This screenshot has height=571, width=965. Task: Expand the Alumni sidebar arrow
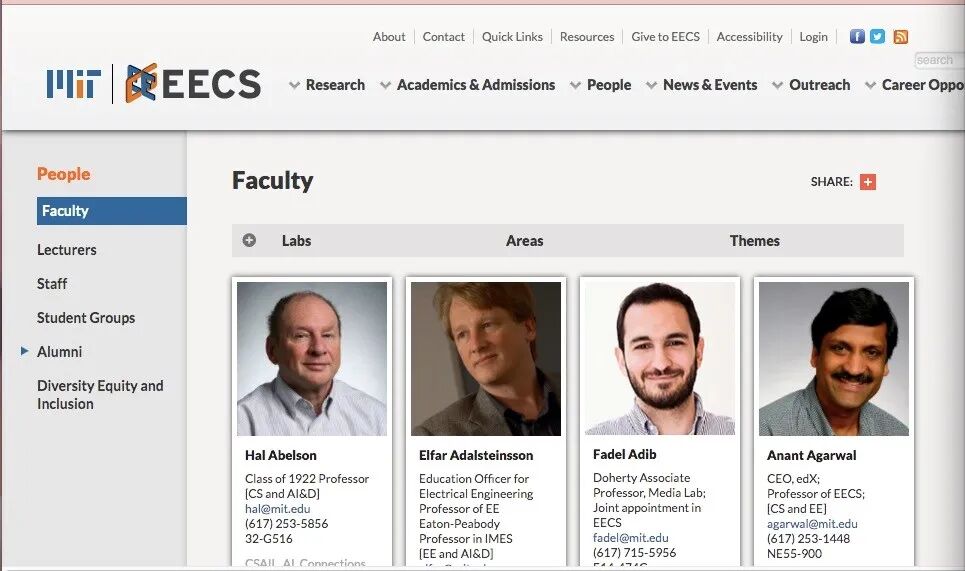[x=25, y=351]
